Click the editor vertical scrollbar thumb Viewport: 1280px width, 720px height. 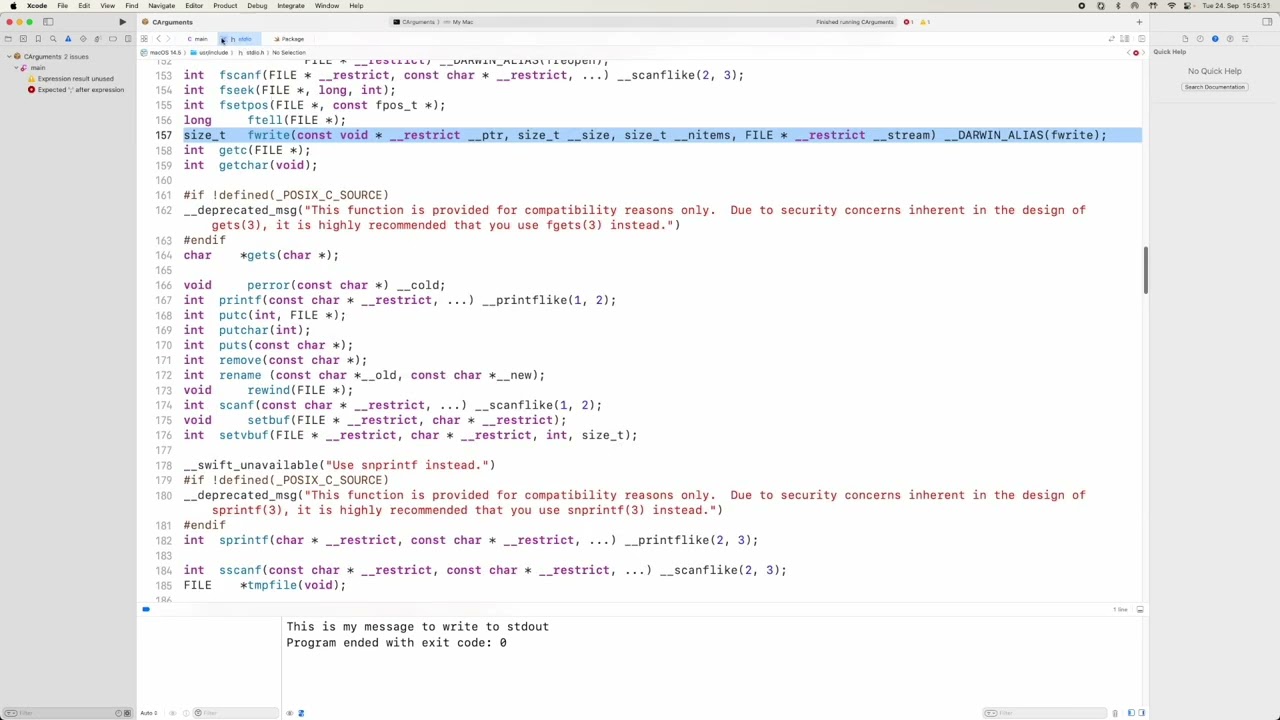(x=1145, y=269)
